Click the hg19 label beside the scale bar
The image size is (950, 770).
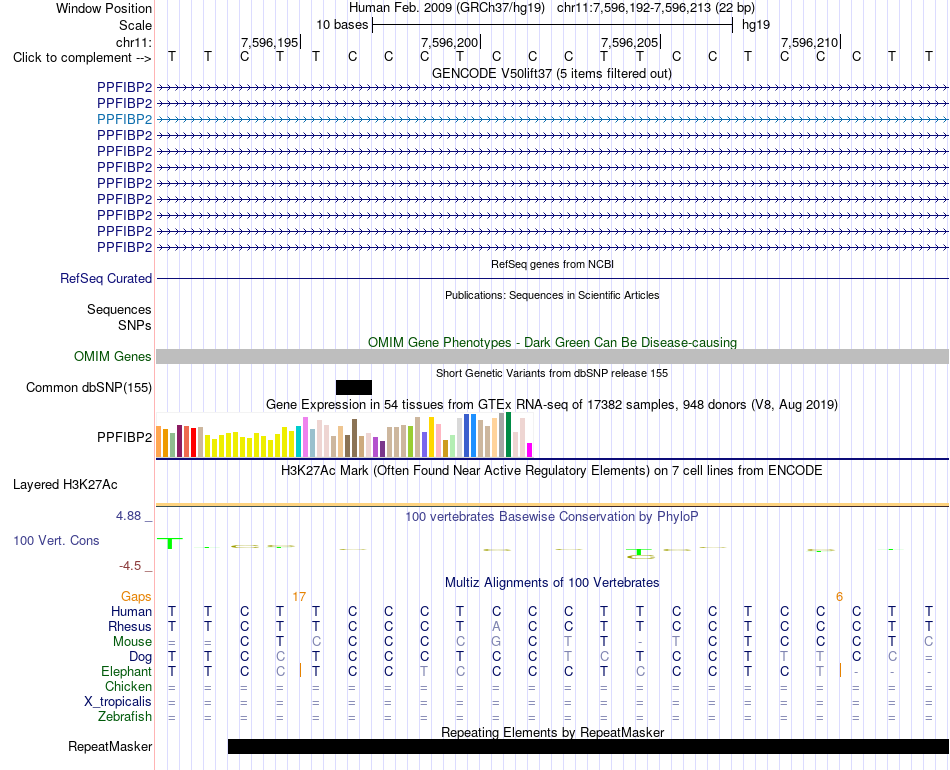coord(756,25)
